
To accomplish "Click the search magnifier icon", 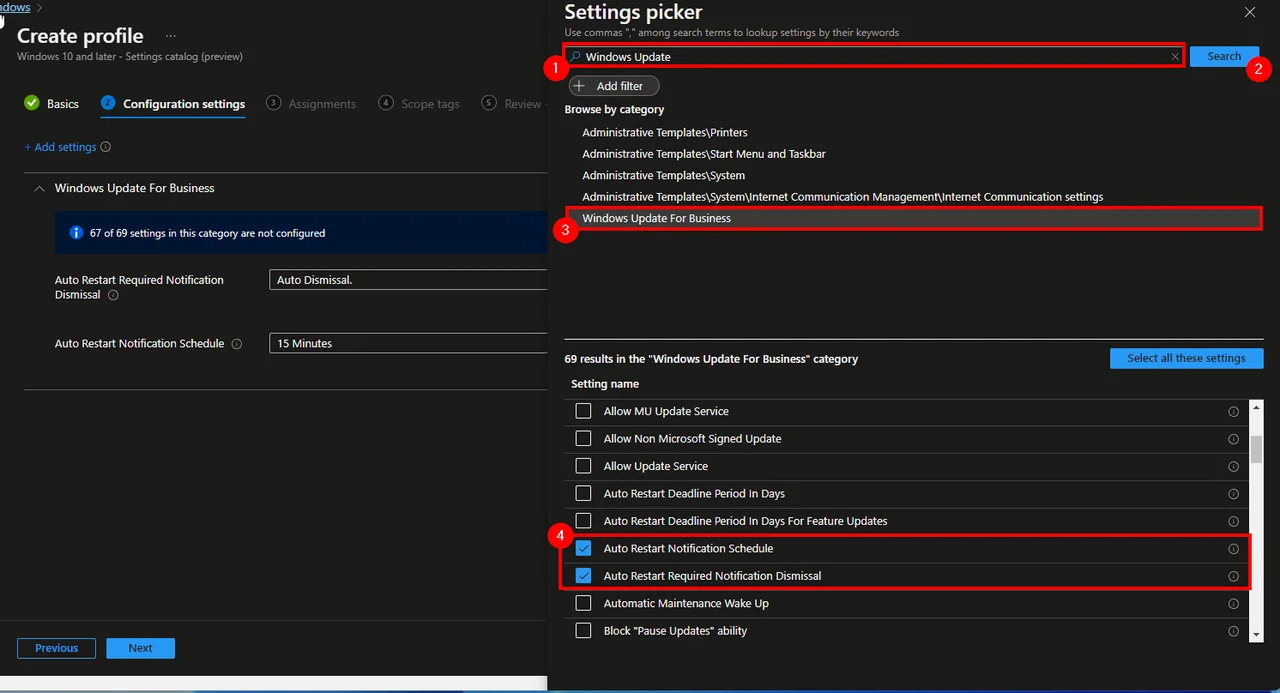I will pyautogui.click(x=575, y=57).
